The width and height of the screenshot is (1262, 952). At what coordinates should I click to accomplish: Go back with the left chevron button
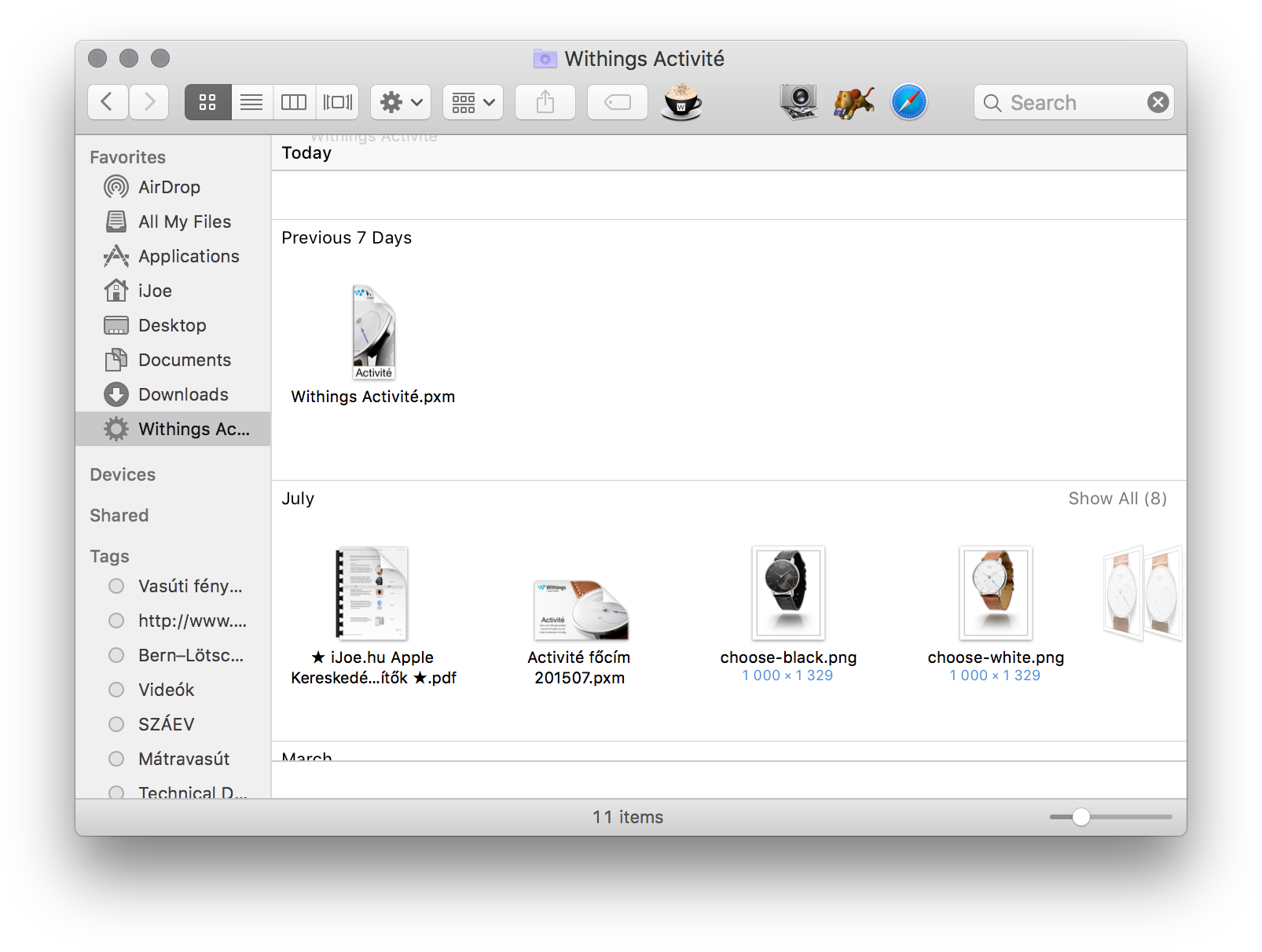pos(108,102)
